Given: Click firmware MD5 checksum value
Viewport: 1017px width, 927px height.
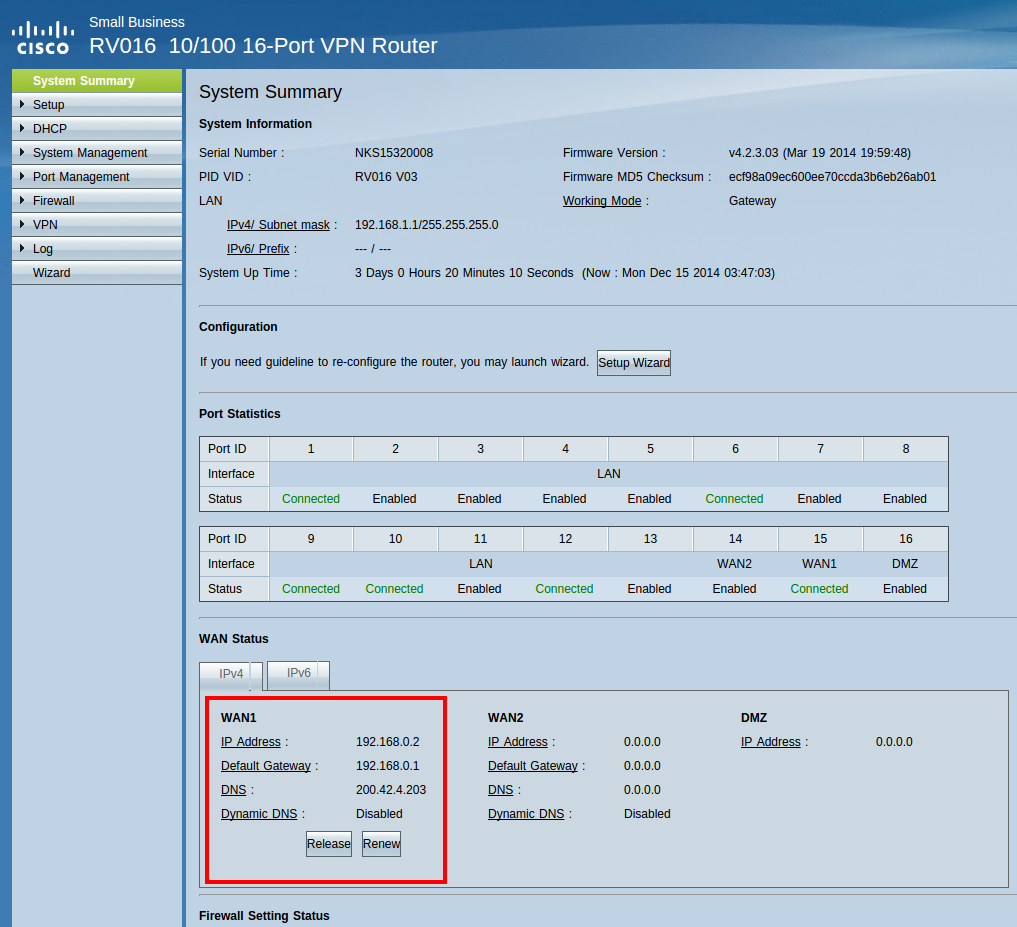Looking at the screenshot, I should [832, 176].
